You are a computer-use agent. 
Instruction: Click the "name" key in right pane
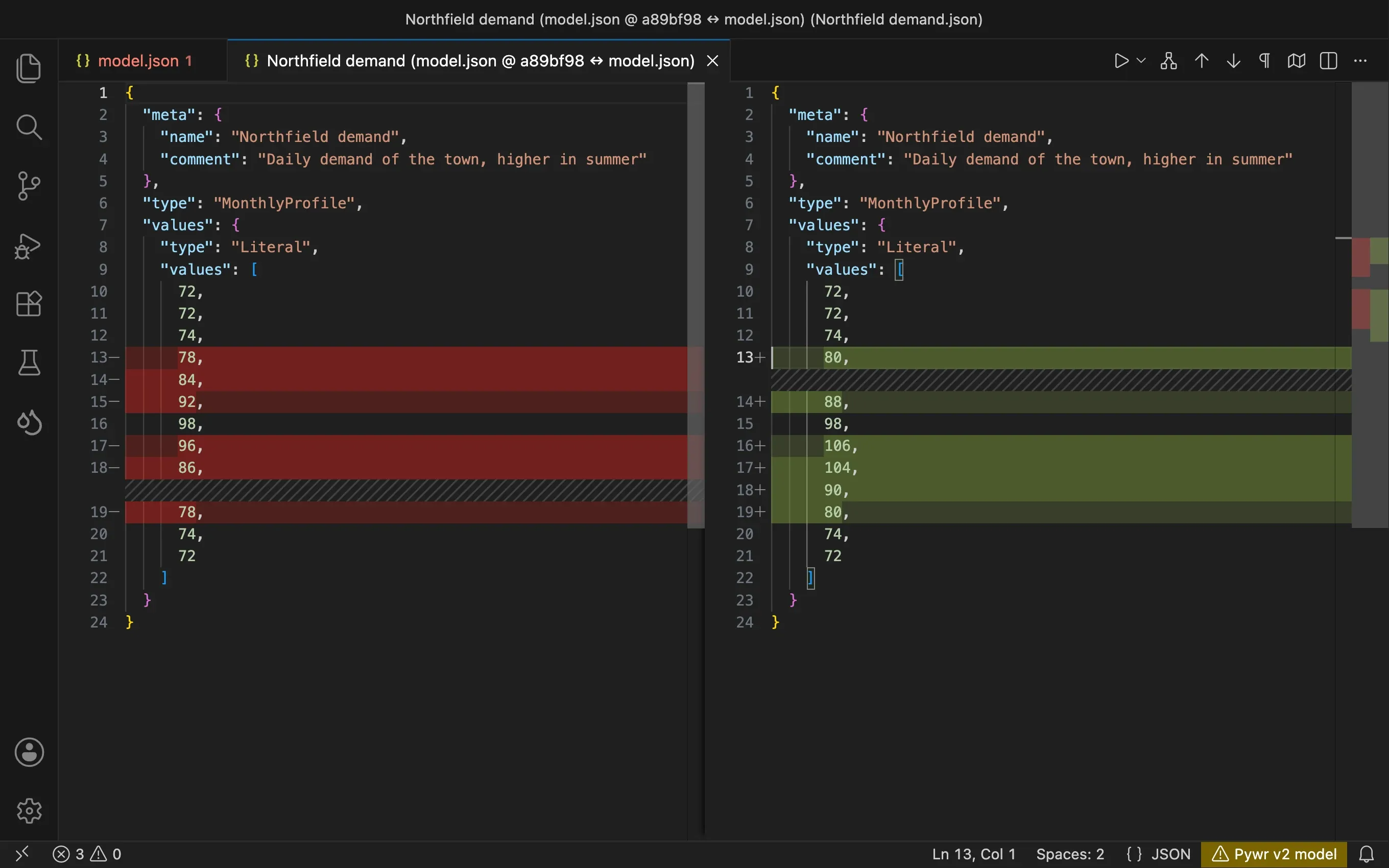pyautogui.click(x=832, y=137)
